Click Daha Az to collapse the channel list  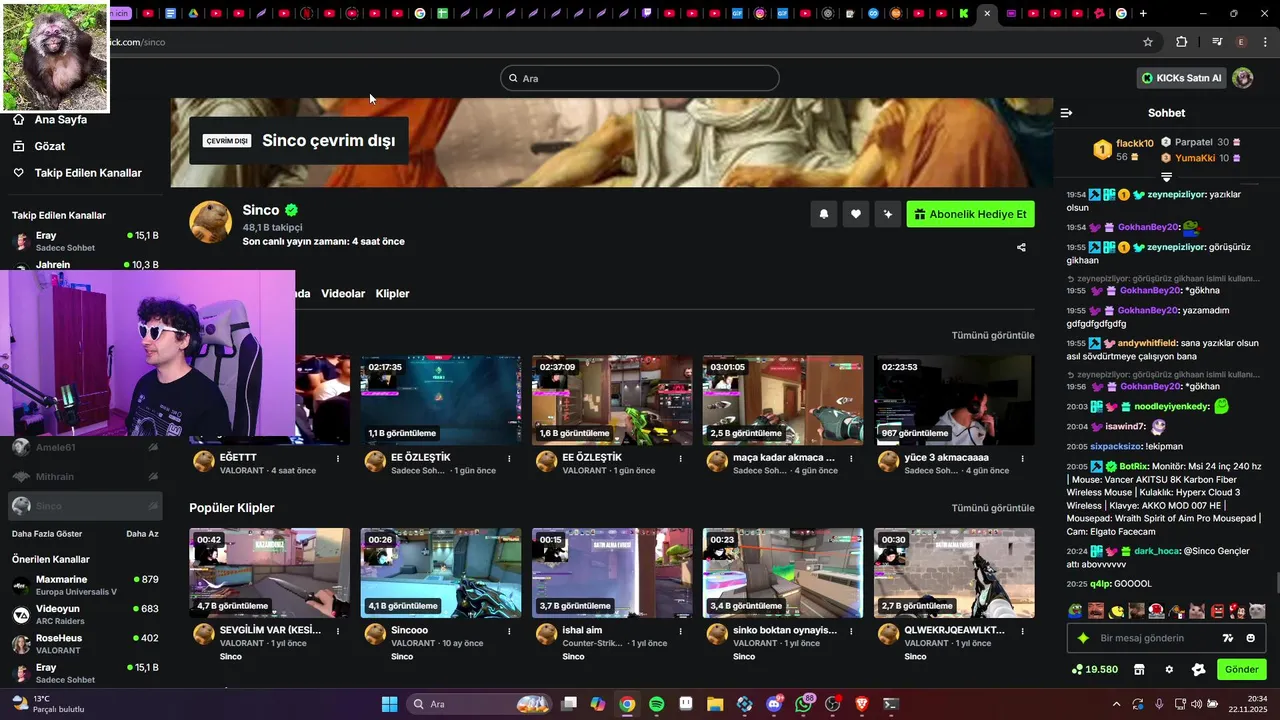(x=142, y=534)
